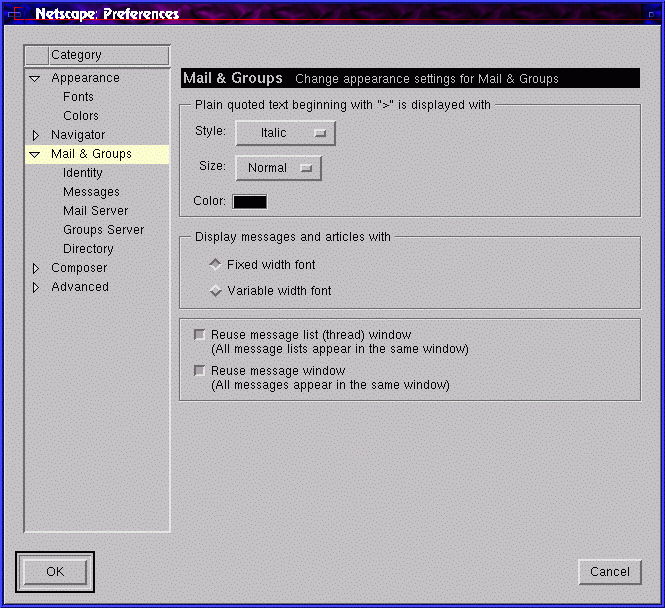Click the "Fixed width font" label
The height and width of the screenshot is (608, 665).
(271, 265)
